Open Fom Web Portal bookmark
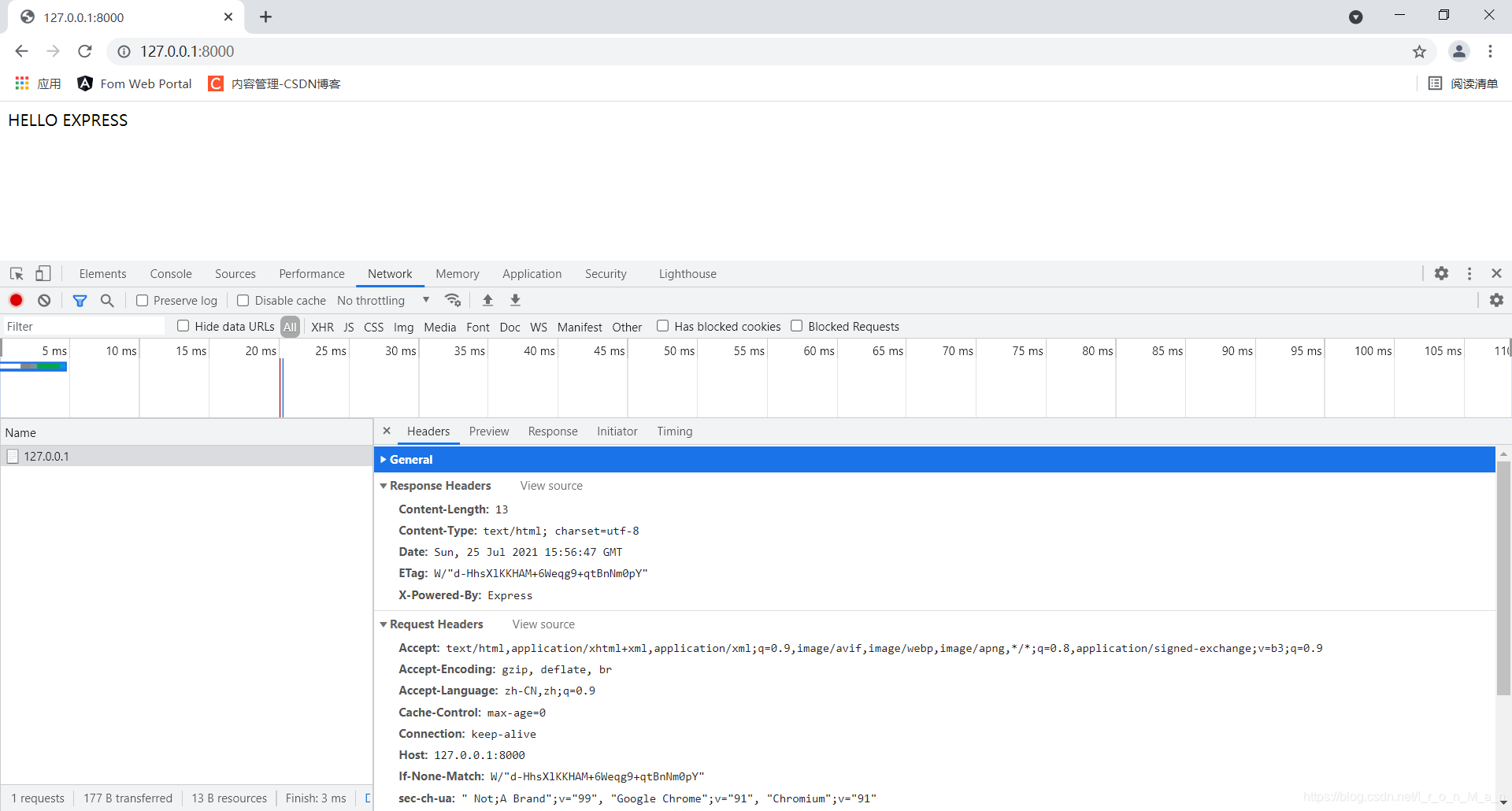The height and width of the screenshot is (811, 1512). [135, 83]
